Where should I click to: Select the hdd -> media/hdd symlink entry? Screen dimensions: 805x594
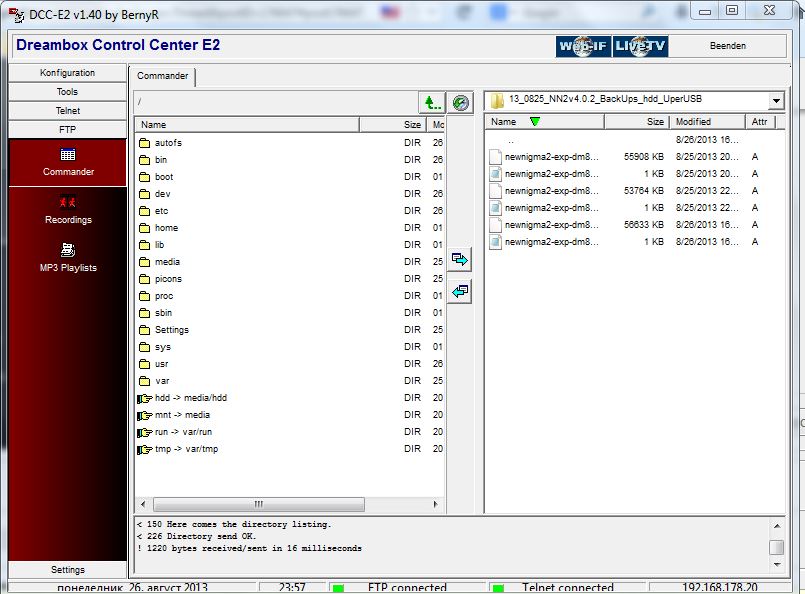(190, 398)
